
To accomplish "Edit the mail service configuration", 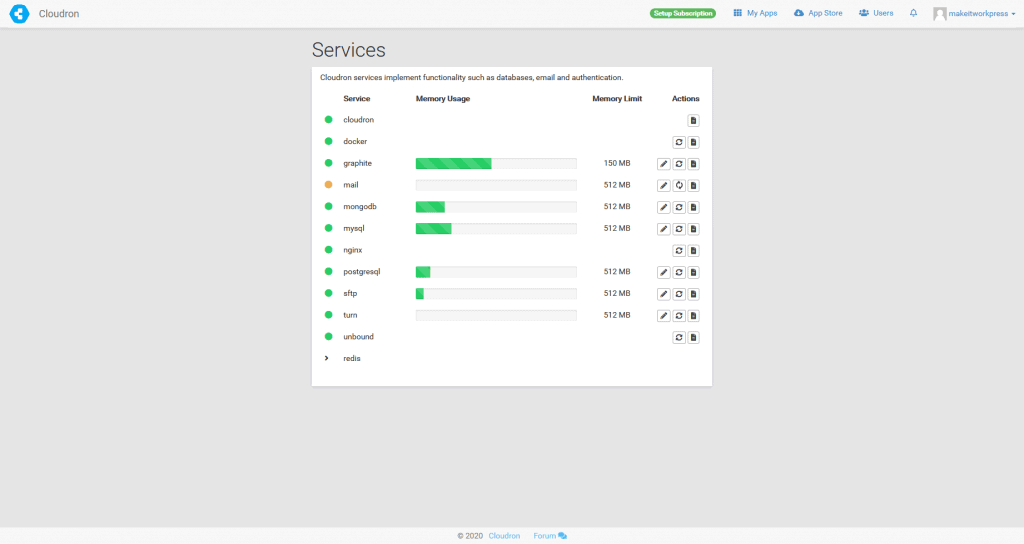I will tap(664, 185).
